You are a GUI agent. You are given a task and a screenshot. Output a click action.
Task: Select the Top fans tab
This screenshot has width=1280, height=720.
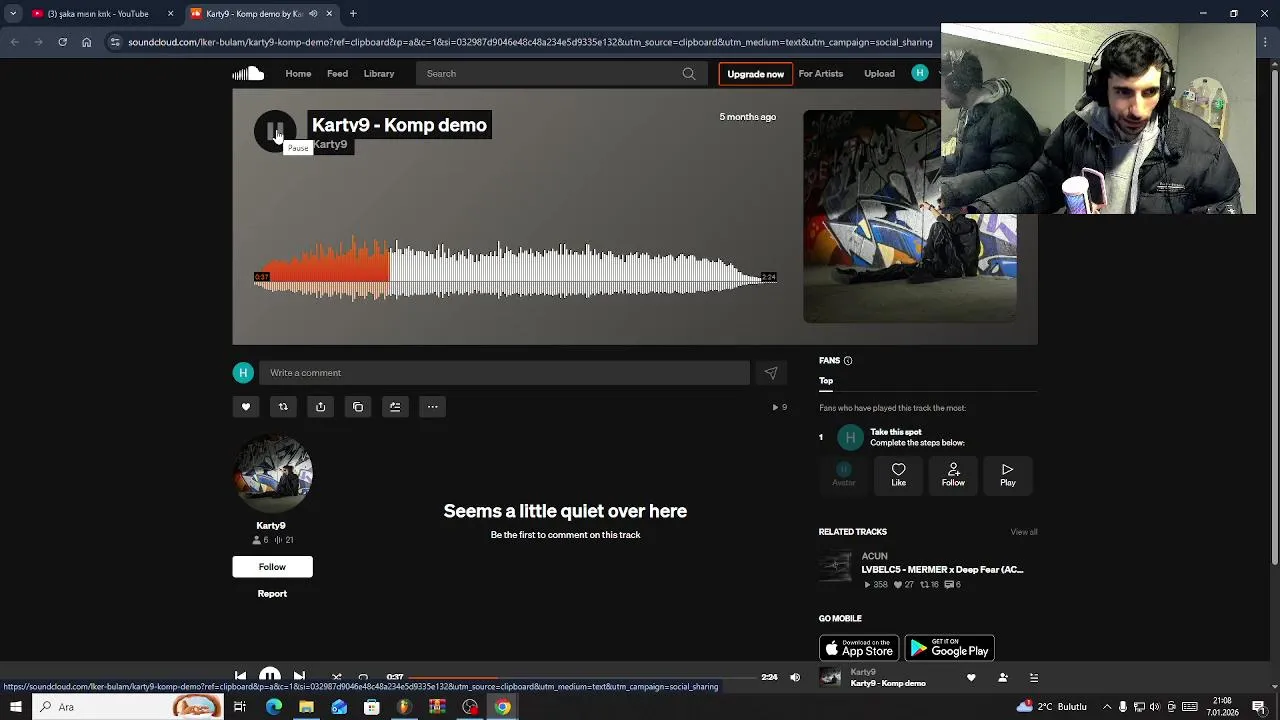click(x=826, y=381)
